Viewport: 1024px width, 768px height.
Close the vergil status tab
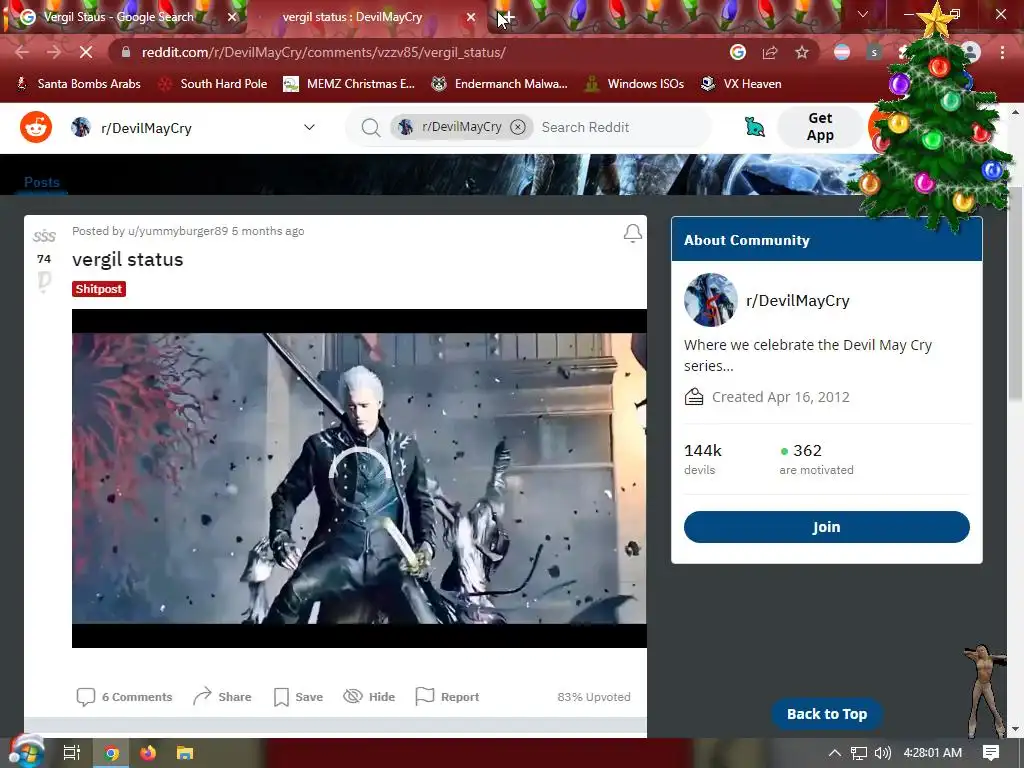(471, 17)
